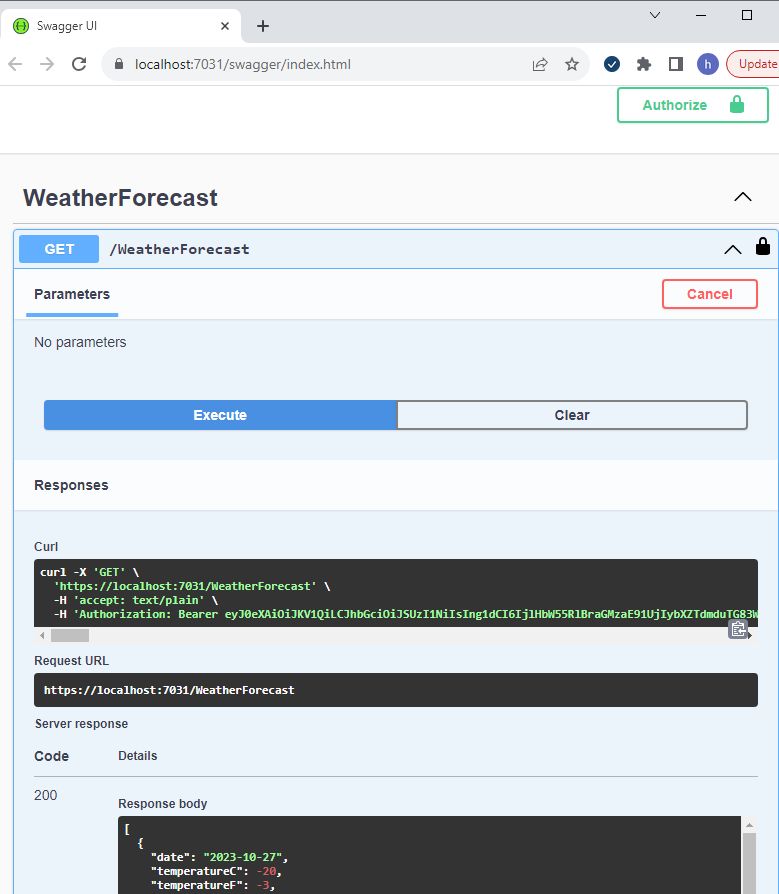Viewport: 779px width, 894px height.
Task: Share this page via share icon
Action: click(x=539, y=64)
